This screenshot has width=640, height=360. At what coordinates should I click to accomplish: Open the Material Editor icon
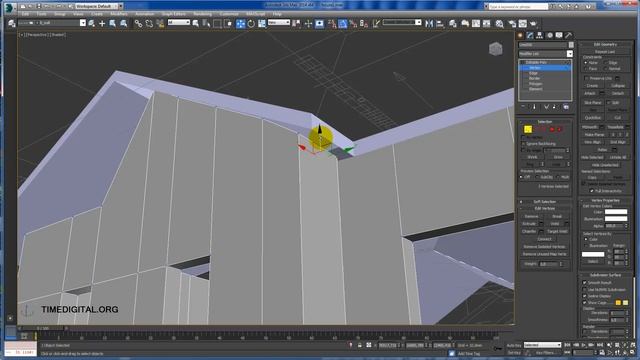(500, 23)
